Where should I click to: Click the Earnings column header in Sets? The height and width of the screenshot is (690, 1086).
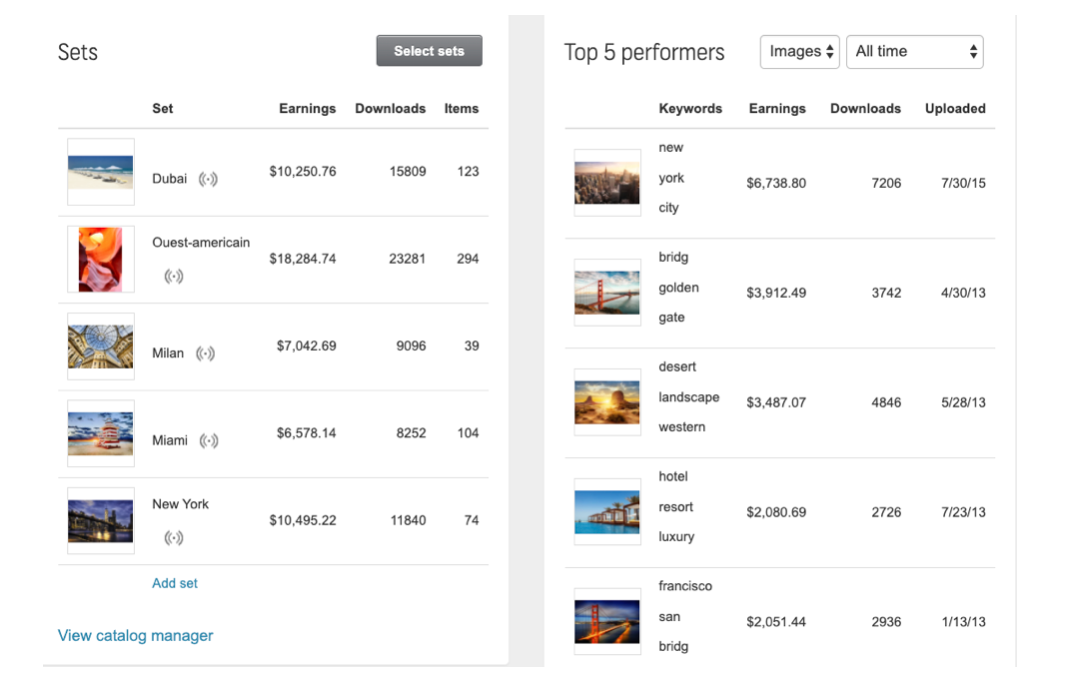point(307,108)
